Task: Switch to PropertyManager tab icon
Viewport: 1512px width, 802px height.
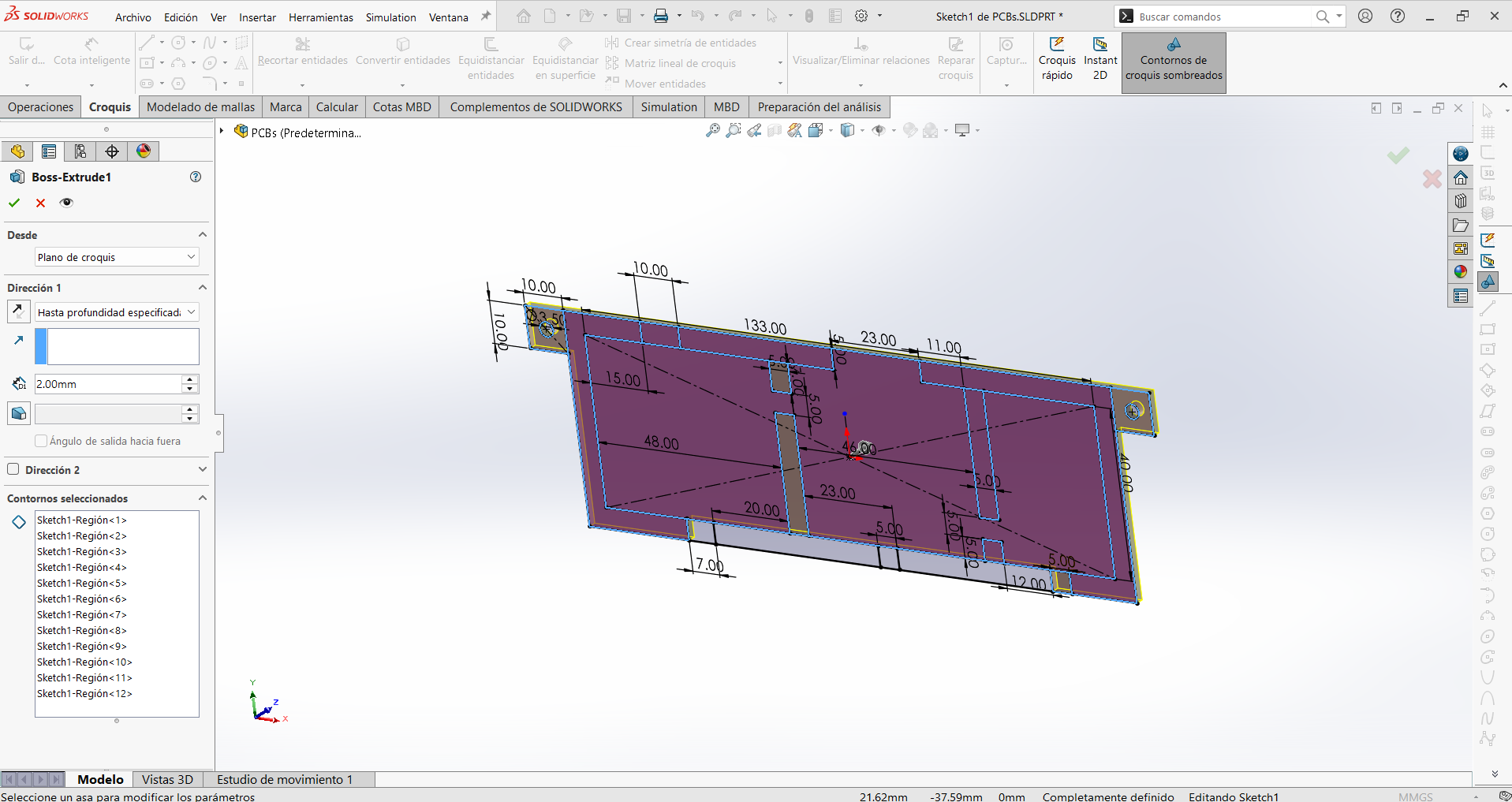Action: 49,151
